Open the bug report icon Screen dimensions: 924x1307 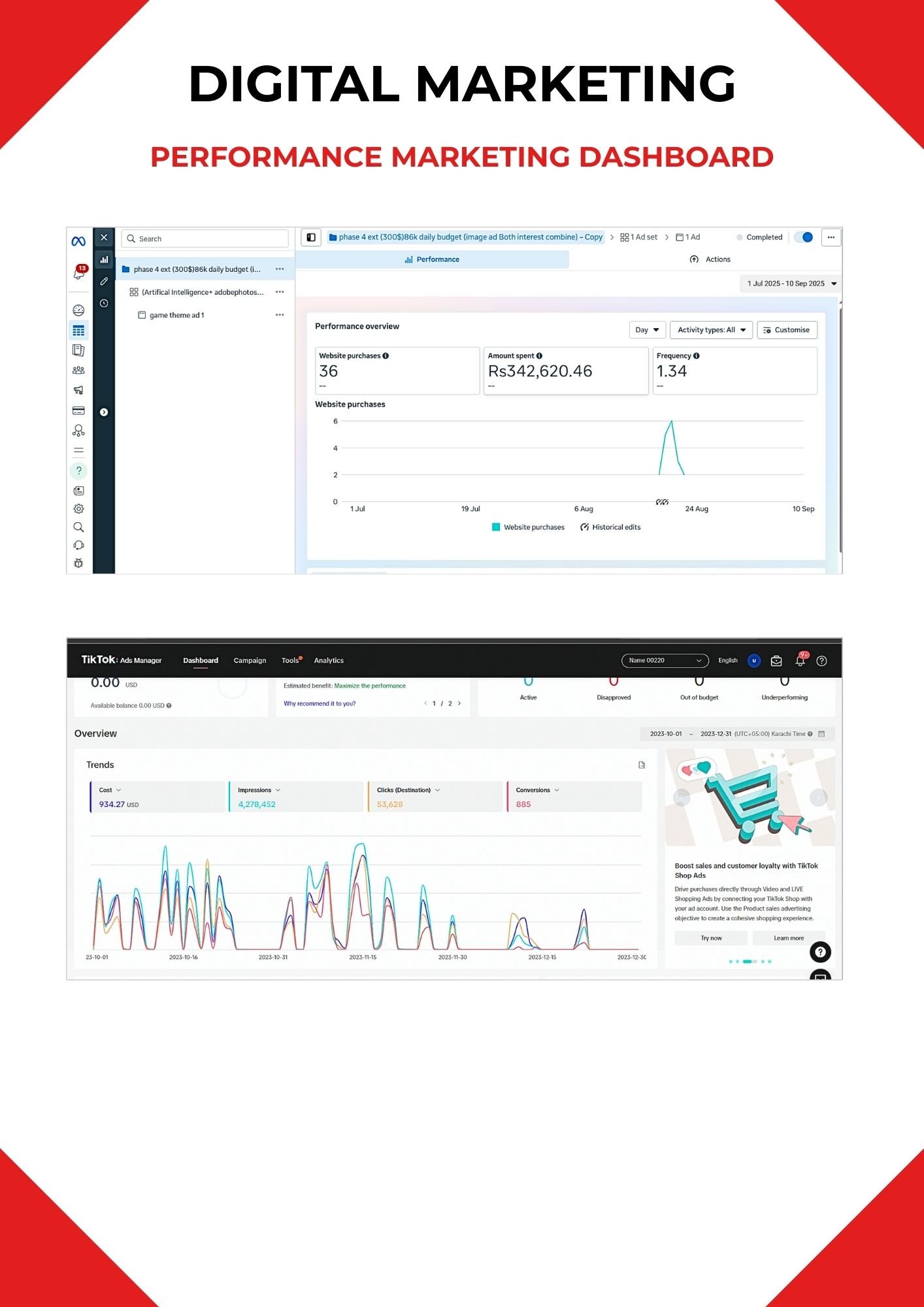tap(78, 563)
